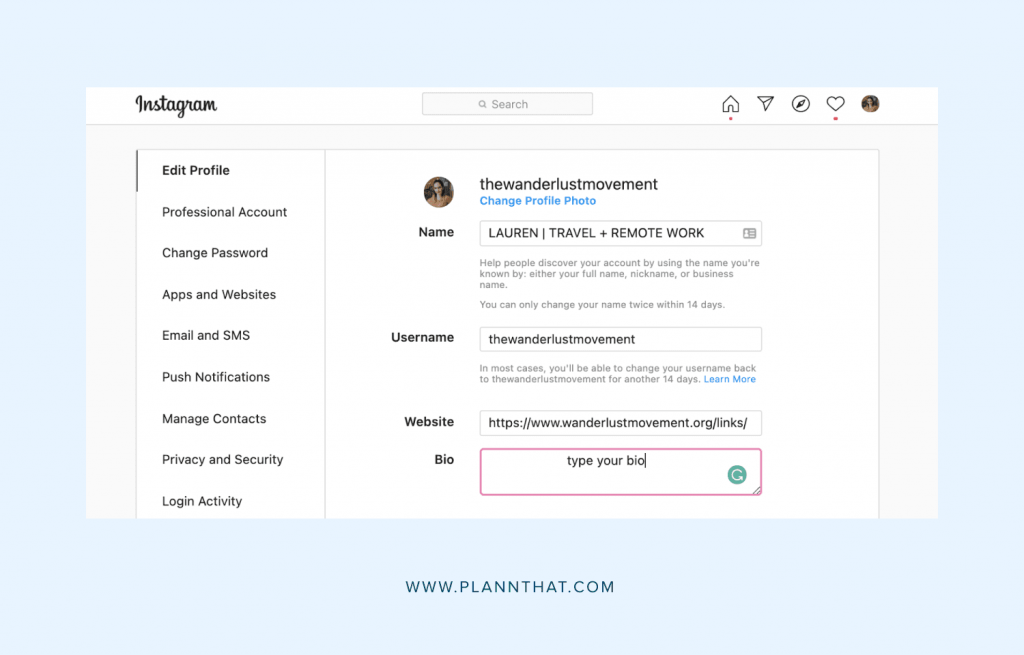Select Edit Profile in the sidebar
The width and height of the screenshot is (1024, 655).
196,171
